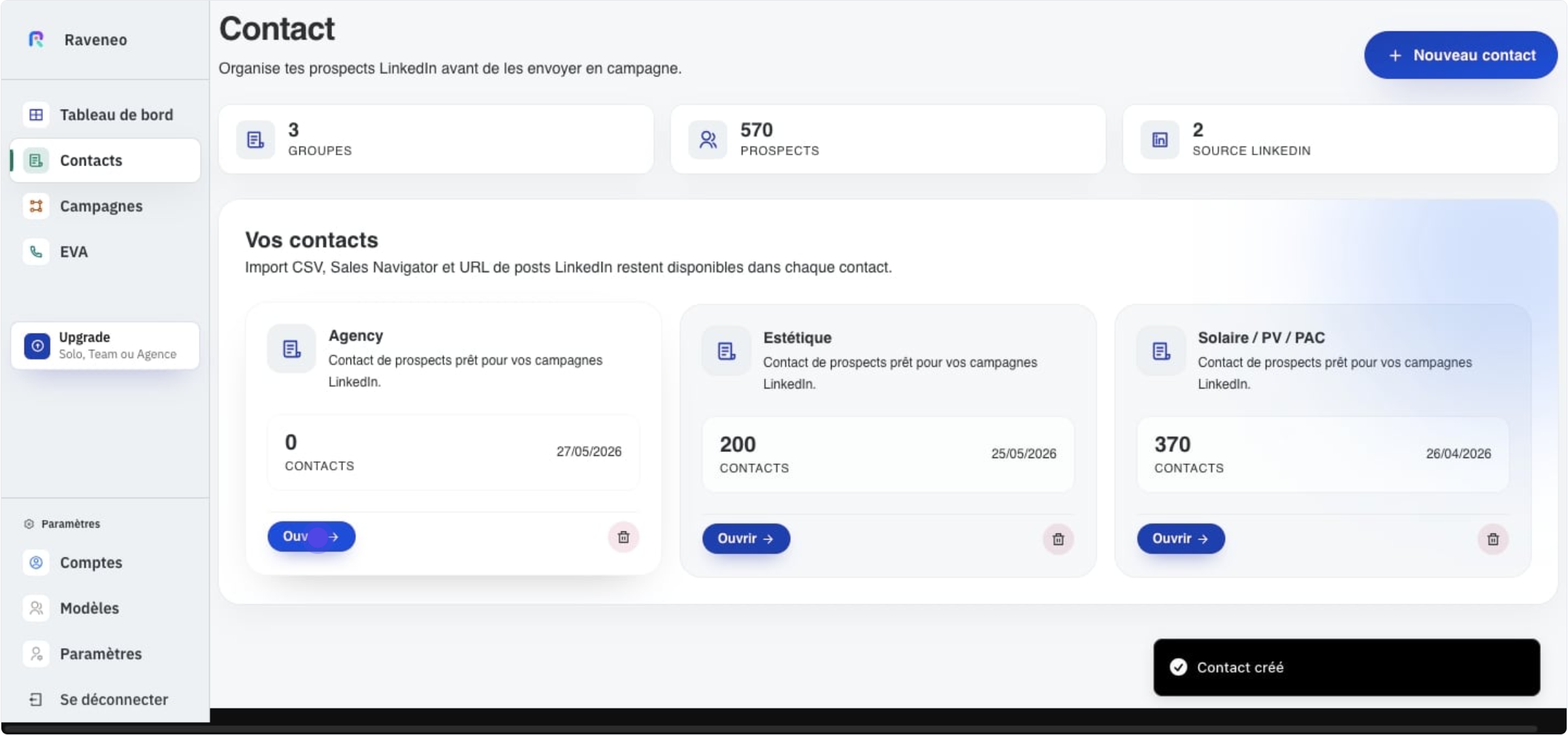
Task: Click the Tableau de bord grid icon
Action: [36, 114]
